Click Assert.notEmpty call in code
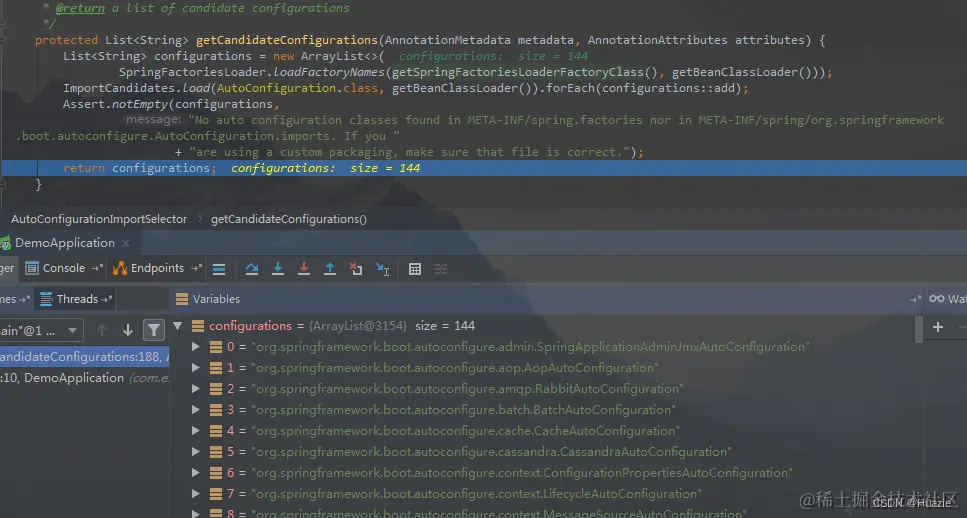The image size is (967, 518). (x=115, y=104)
